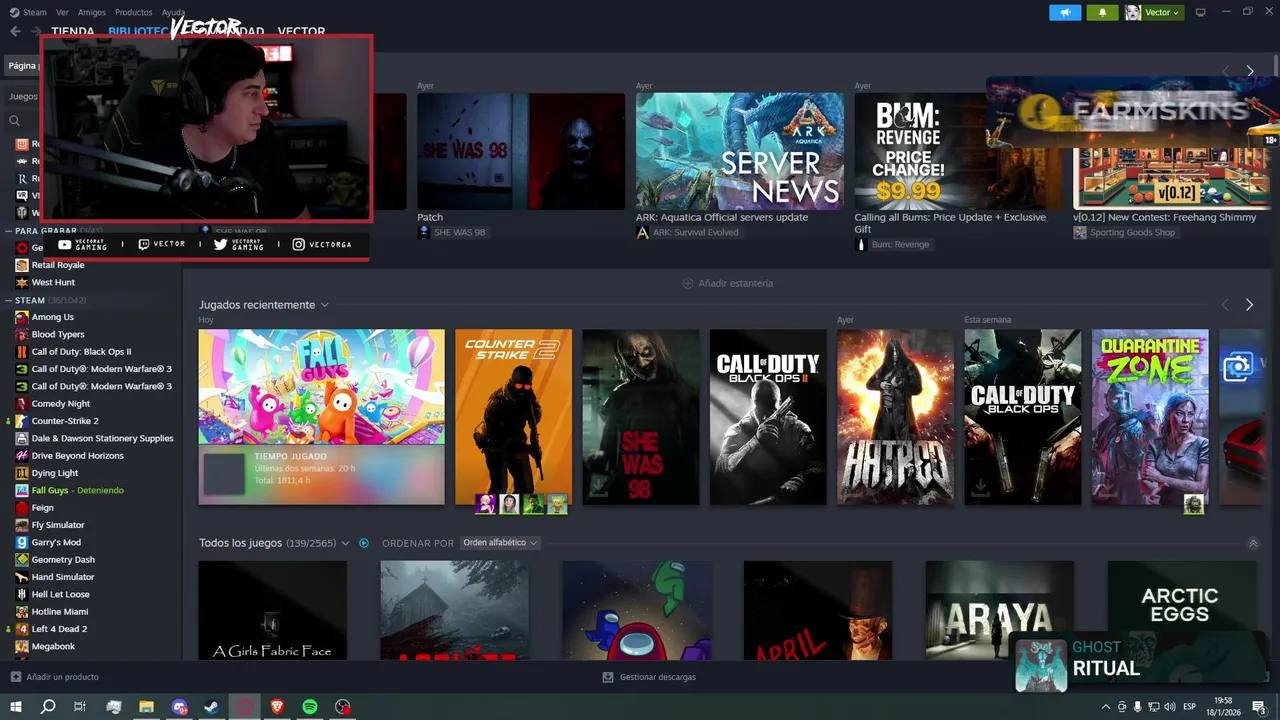Open the Araya game tile
The width and height of the screenshot is (1280, 720).
pyautogui.click(x=1000, y=610)
